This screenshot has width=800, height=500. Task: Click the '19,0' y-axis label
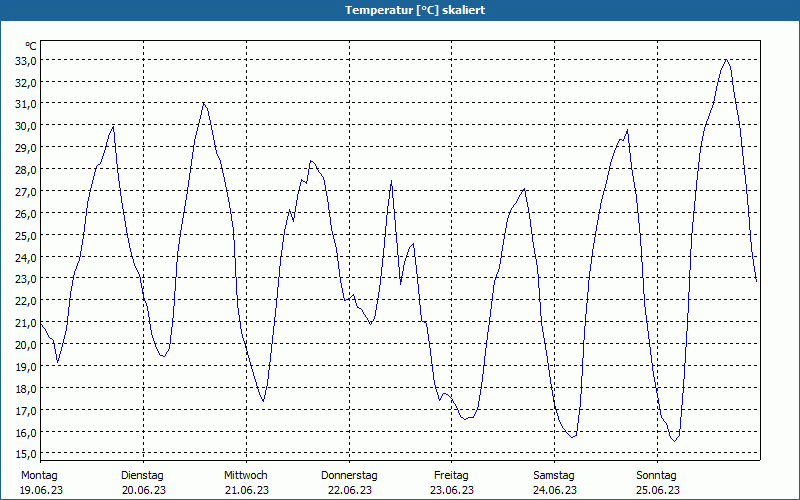point(26,367)
